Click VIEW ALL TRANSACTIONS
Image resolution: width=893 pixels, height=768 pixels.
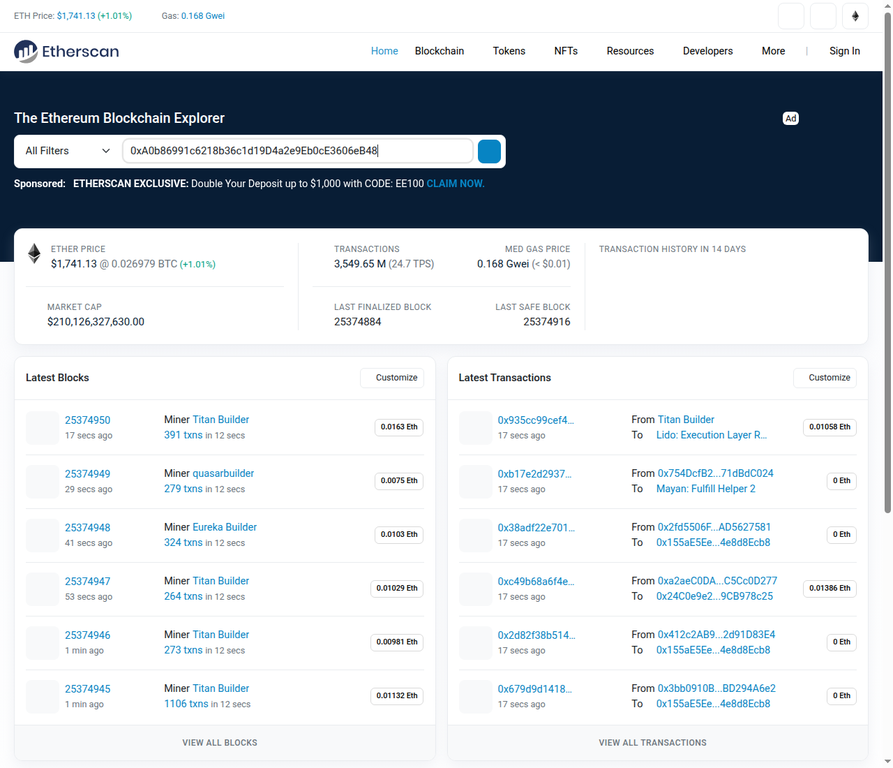click(x=653, y=742)
